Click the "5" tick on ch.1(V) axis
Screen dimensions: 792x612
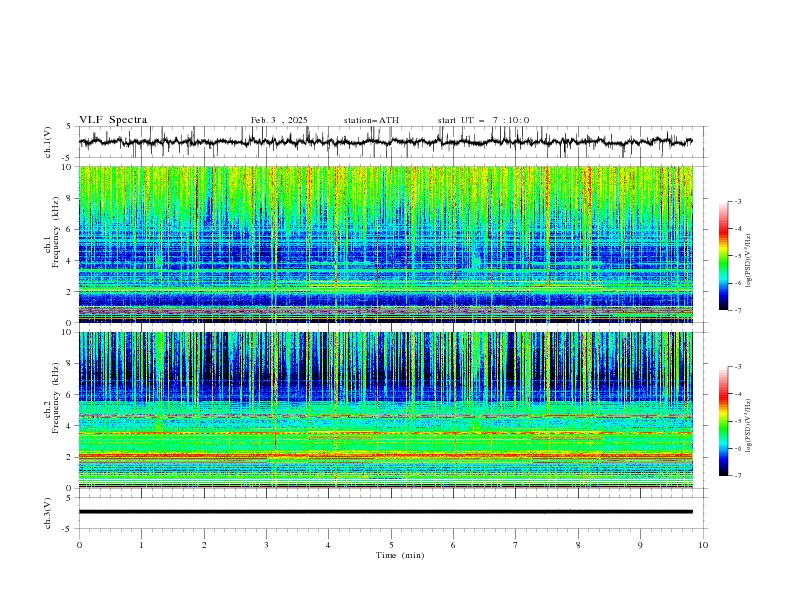[x=69, y=127]
